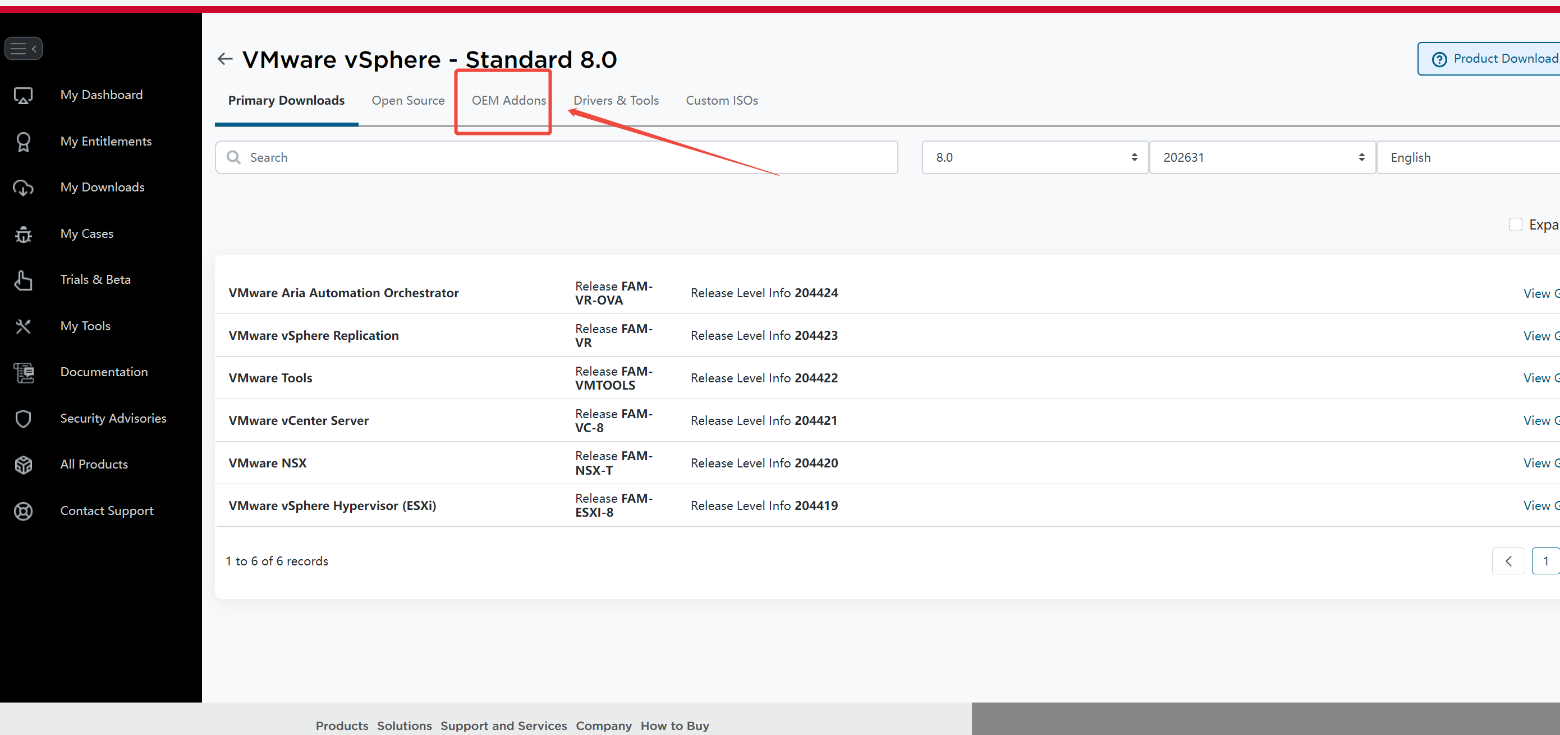Click the My Cases bug icon
This screenshot has width=1560, height=735.
coord(23,234)
